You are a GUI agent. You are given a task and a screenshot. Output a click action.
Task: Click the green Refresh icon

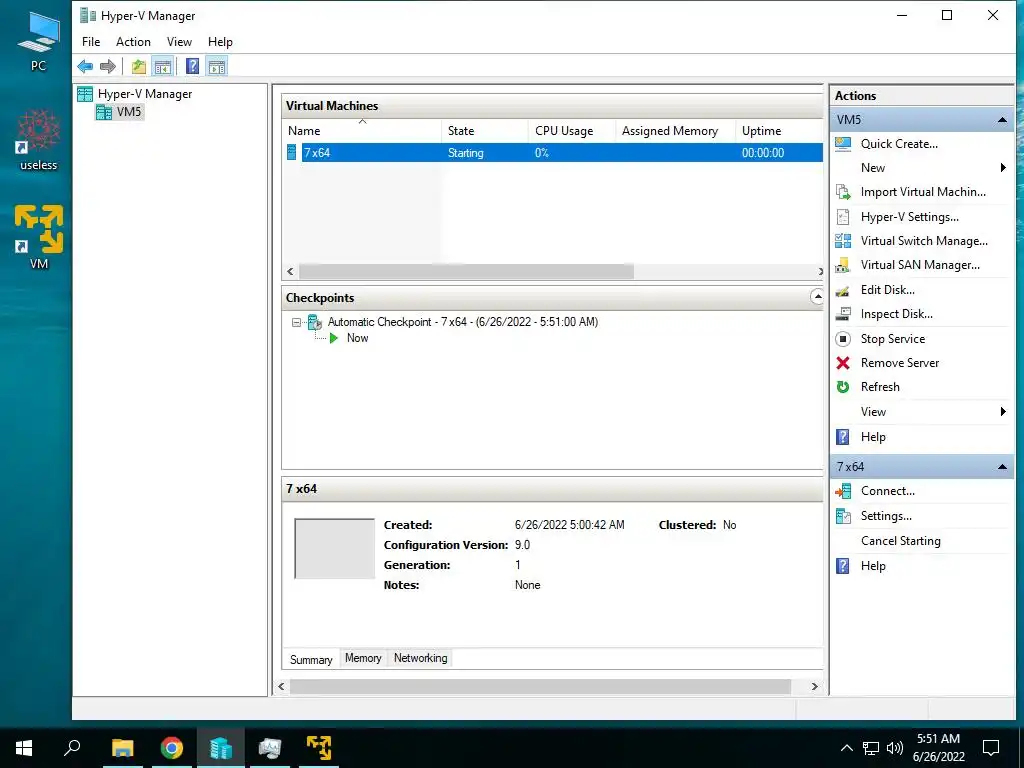click(x=843, y=387)
